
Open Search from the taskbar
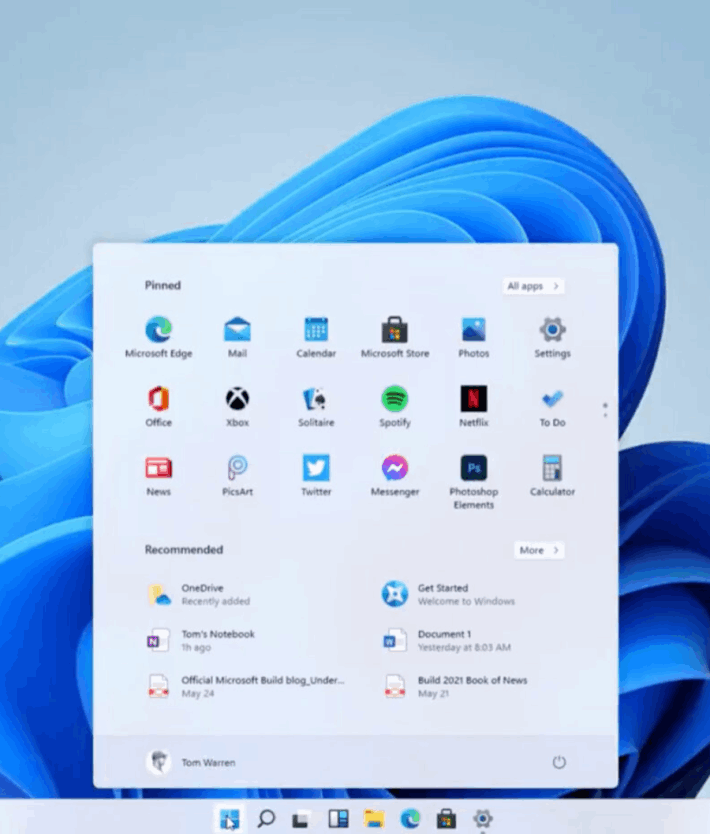(266, 819)
